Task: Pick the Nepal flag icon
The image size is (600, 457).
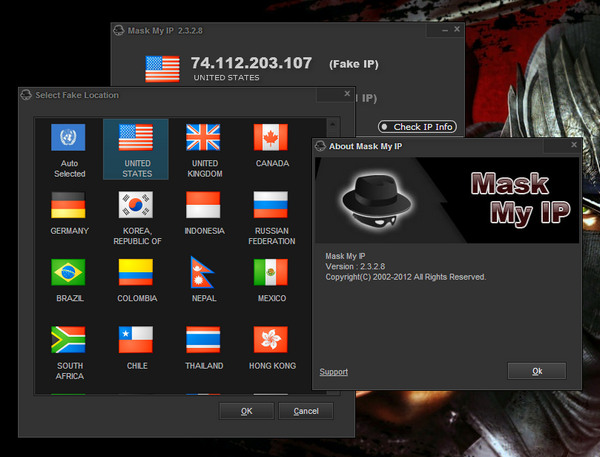Action: tap(202, 272)
